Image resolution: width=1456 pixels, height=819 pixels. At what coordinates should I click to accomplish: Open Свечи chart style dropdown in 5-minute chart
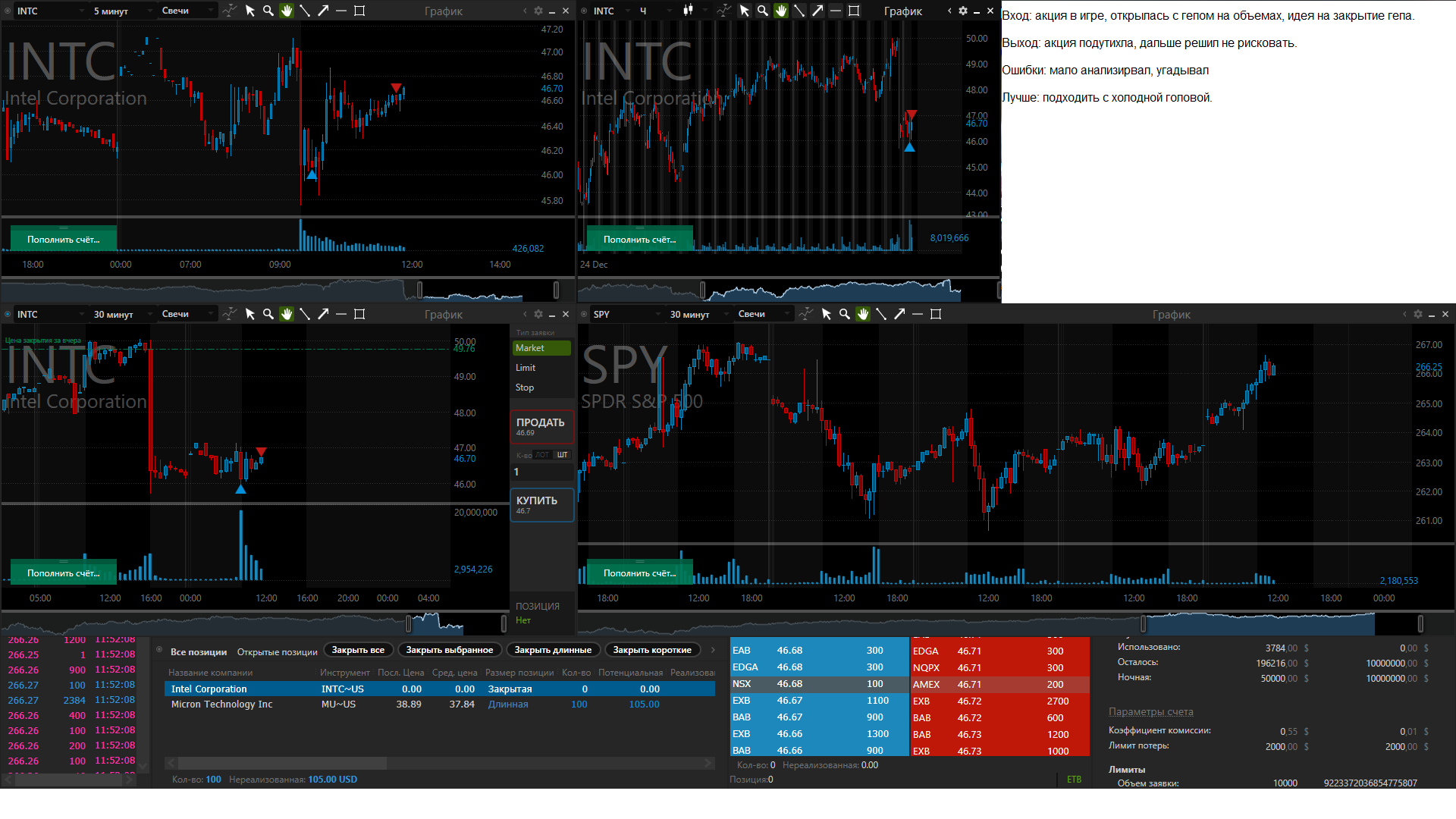coord(187,11)
